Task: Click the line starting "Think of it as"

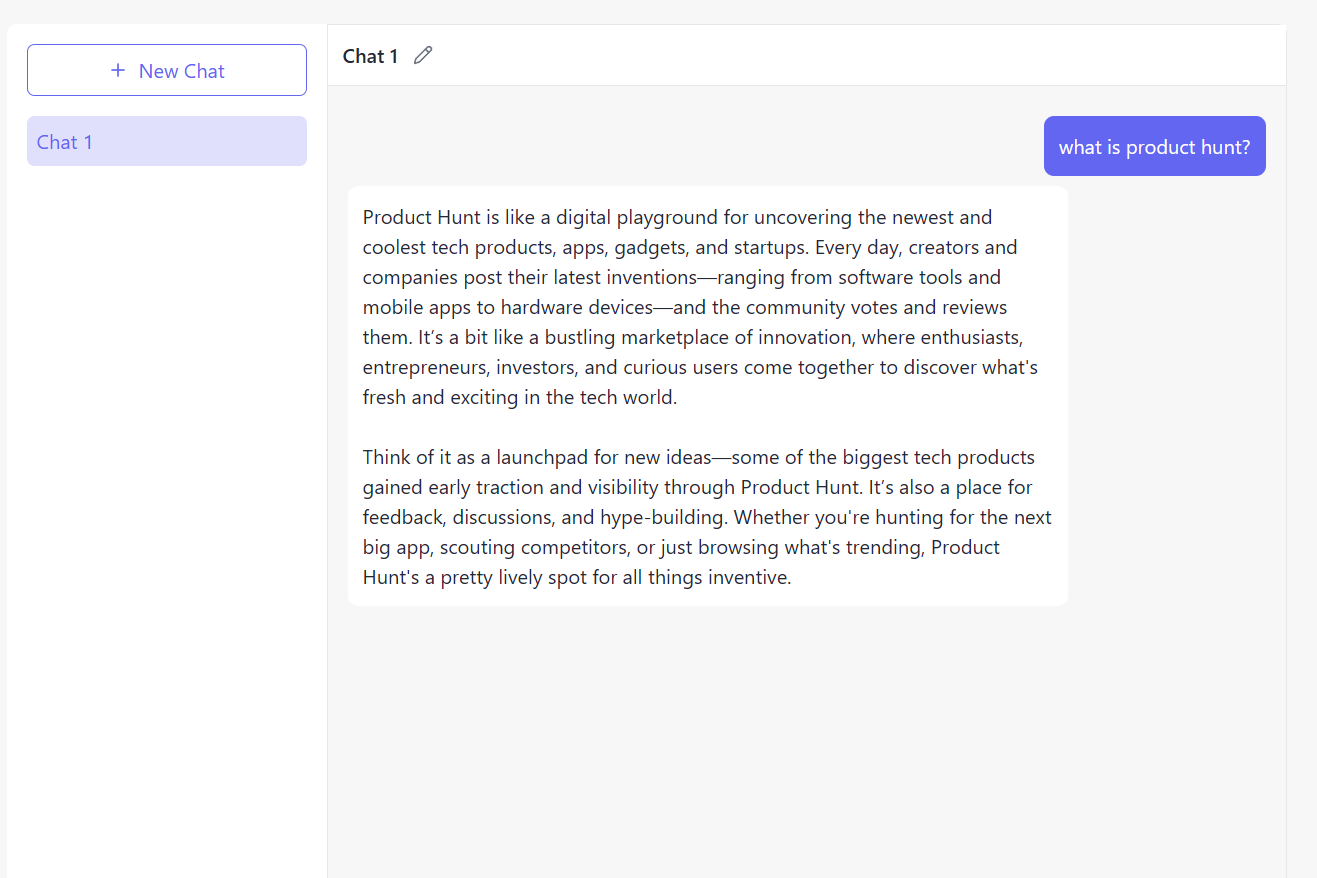Action: [x=698, y=457]
